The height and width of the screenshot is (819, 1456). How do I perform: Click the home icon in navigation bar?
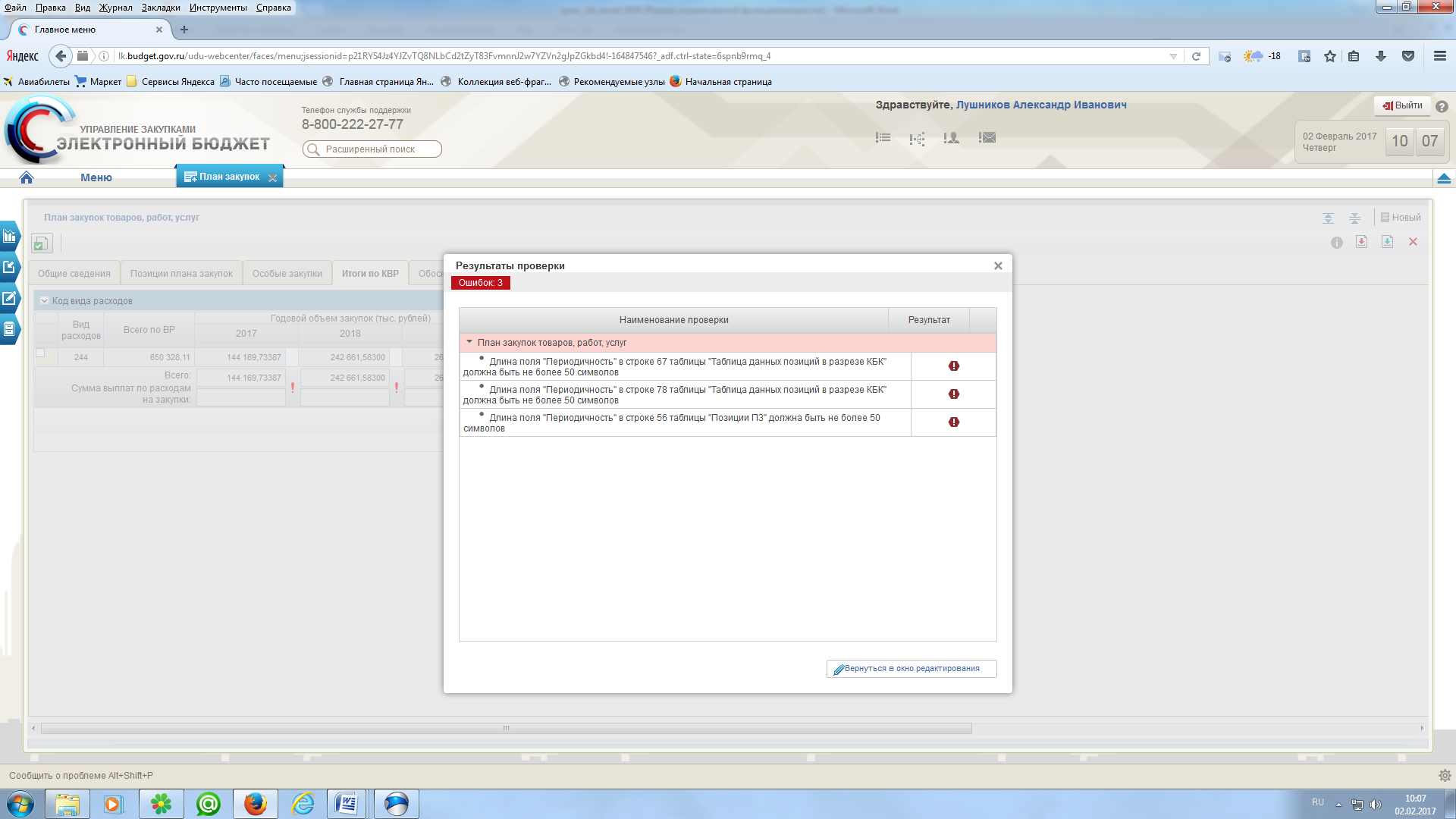pos(27,177)
